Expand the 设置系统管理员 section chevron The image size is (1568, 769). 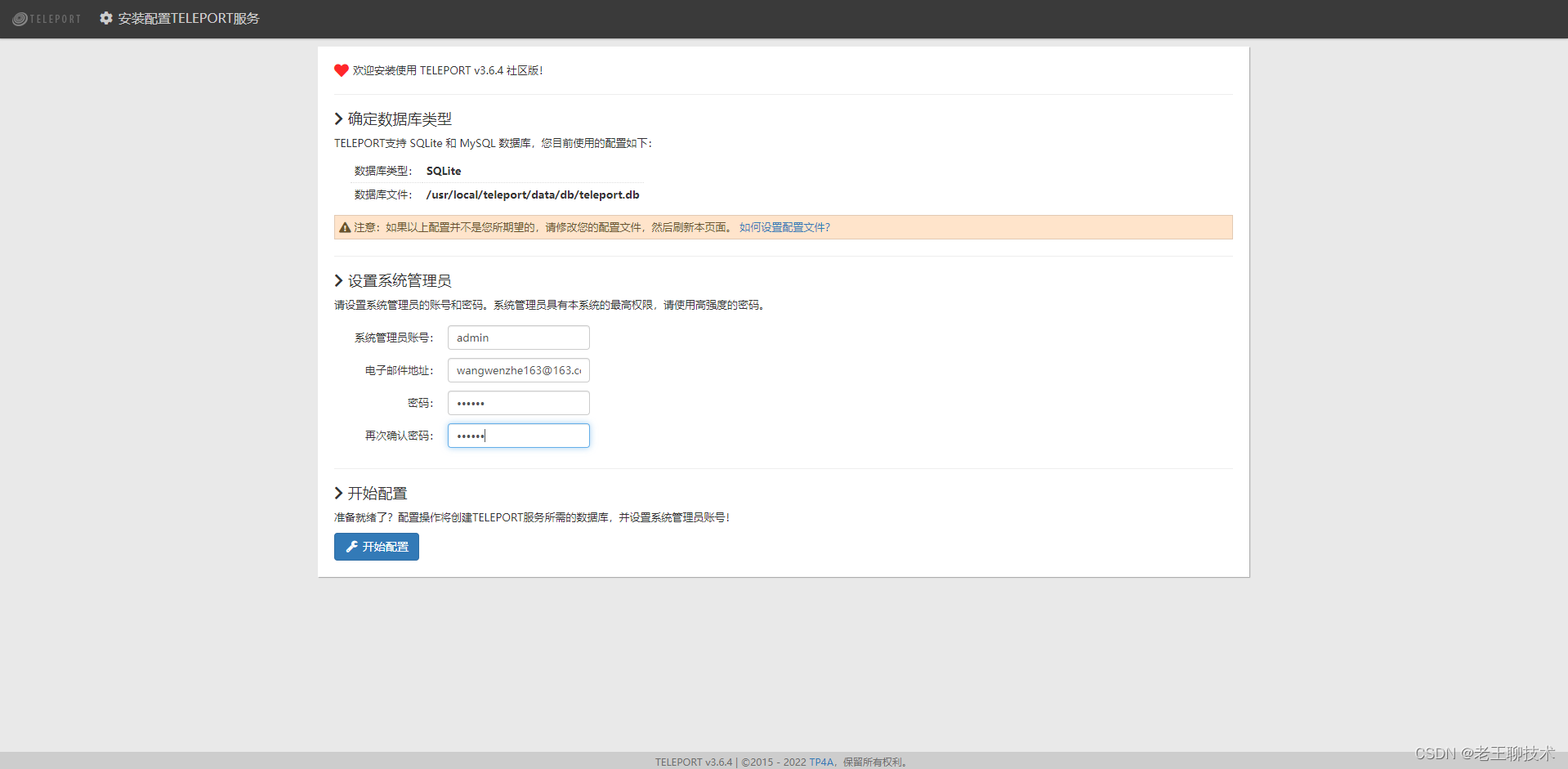pyautogui.click(x=338, y=279)
